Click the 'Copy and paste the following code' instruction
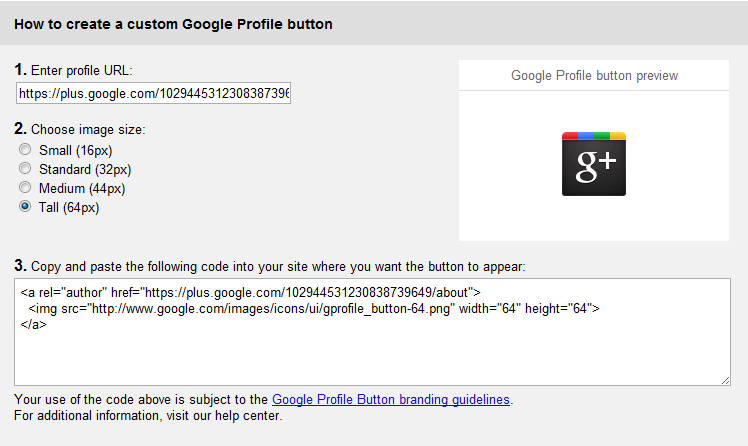 [x=278, y=266]
